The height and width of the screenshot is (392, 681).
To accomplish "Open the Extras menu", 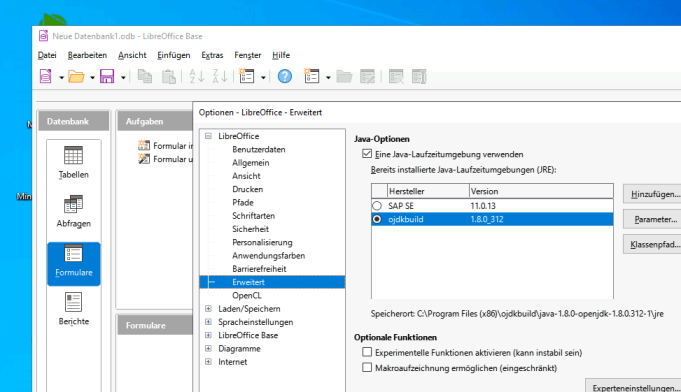I will [212, 55].
